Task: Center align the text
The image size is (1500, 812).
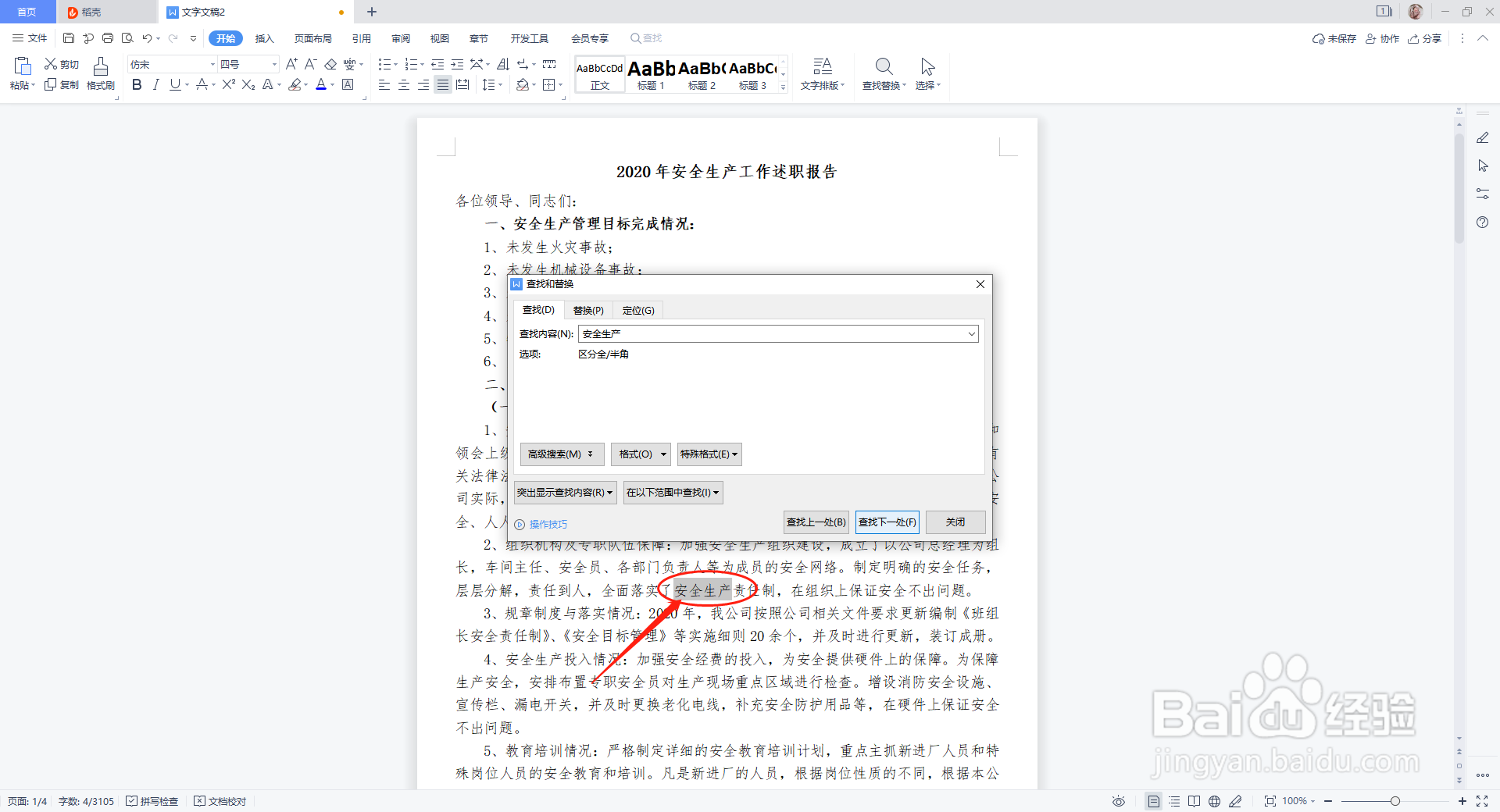Action: click(x=404, y=84)
